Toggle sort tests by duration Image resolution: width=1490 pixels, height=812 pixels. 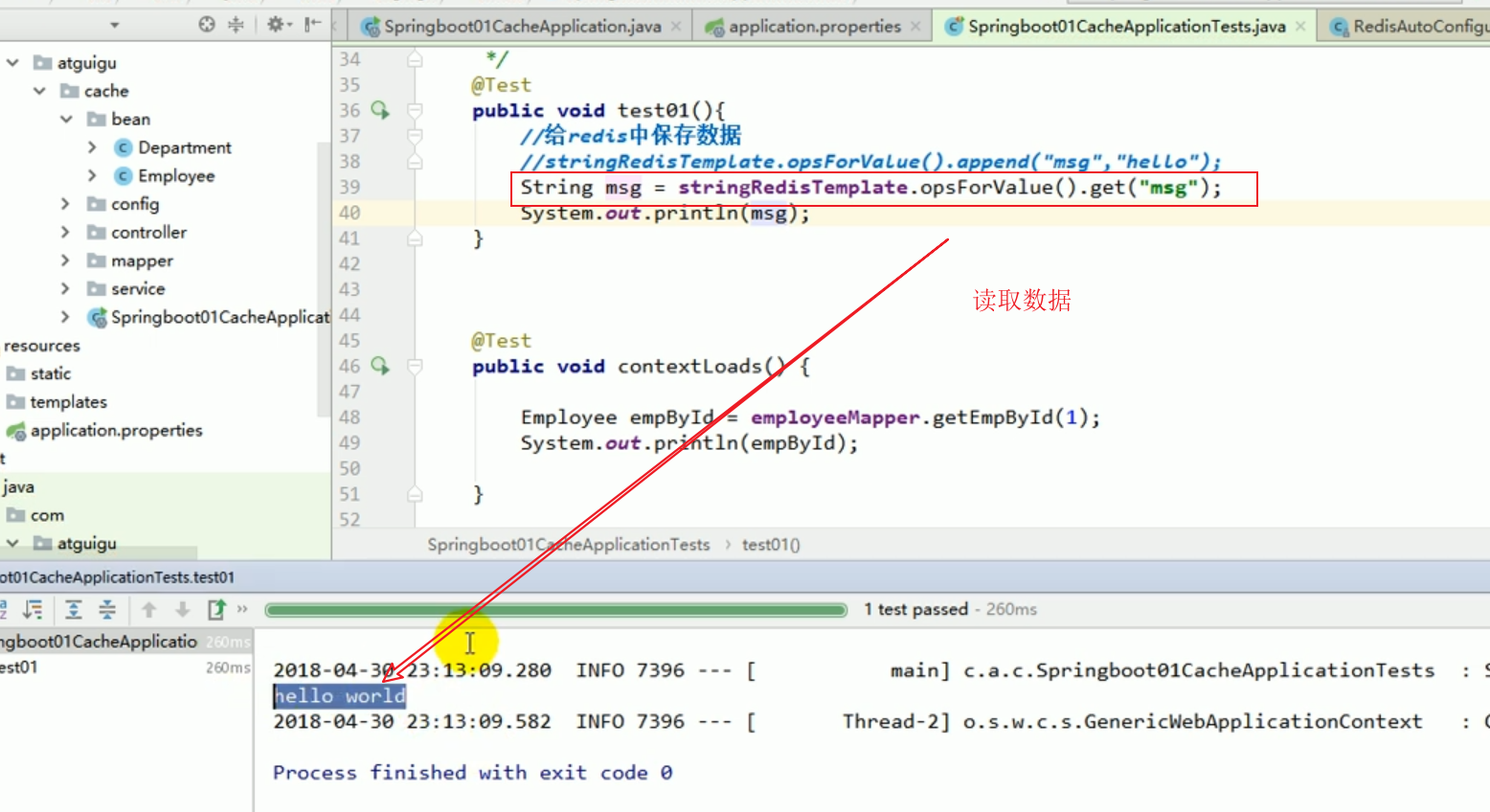[x=33, y=609]
